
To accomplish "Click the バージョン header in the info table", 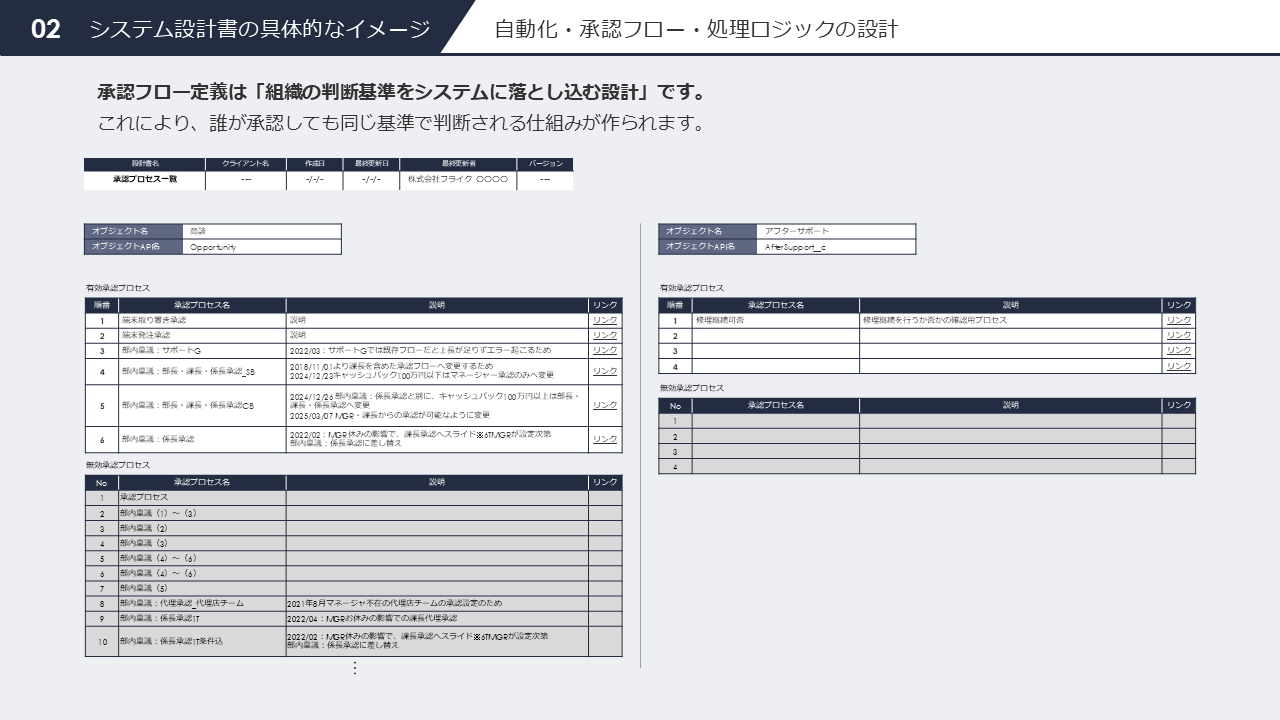I will 544,164.
